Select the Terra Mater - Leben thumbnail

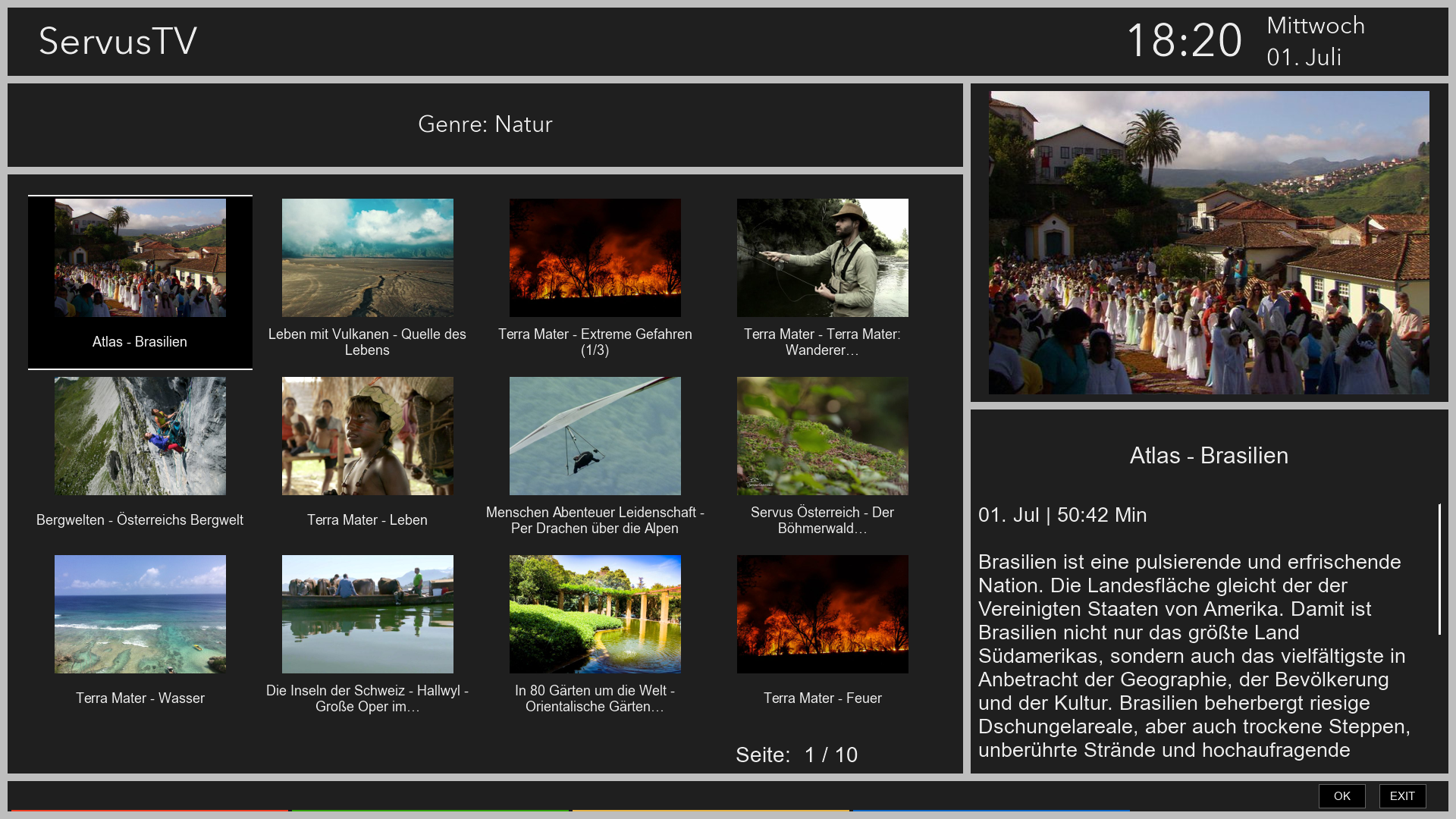tap(368, 436)
